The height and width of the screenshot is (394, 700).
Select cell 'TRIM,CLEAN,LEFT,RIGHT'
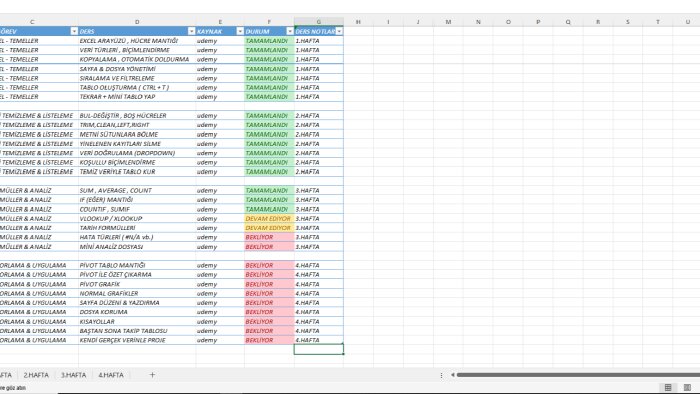(x=137, y=125)
